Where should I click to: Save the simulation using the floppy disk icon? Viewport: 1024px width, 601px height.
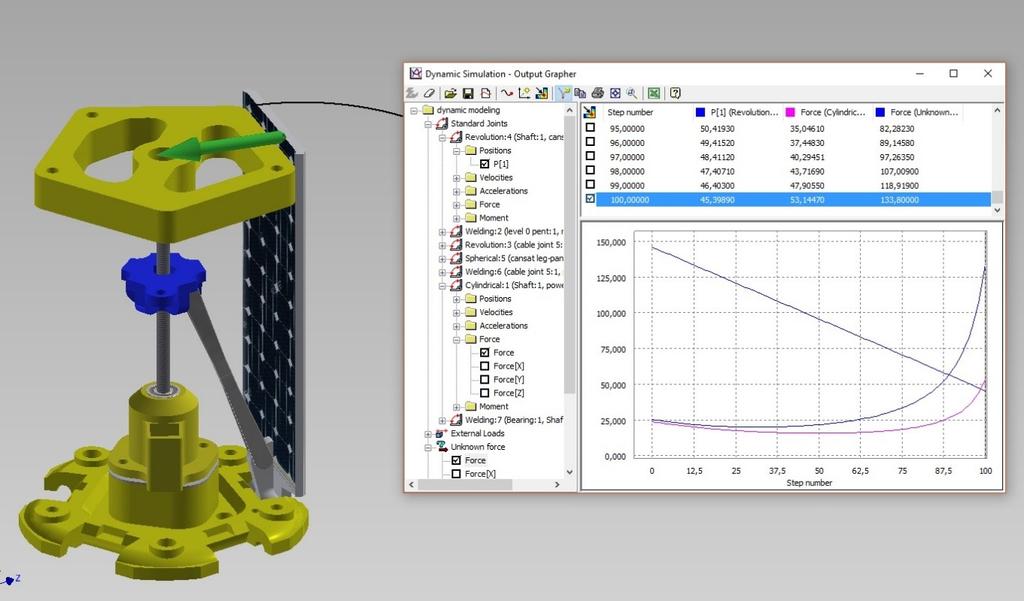click(467, 93)
